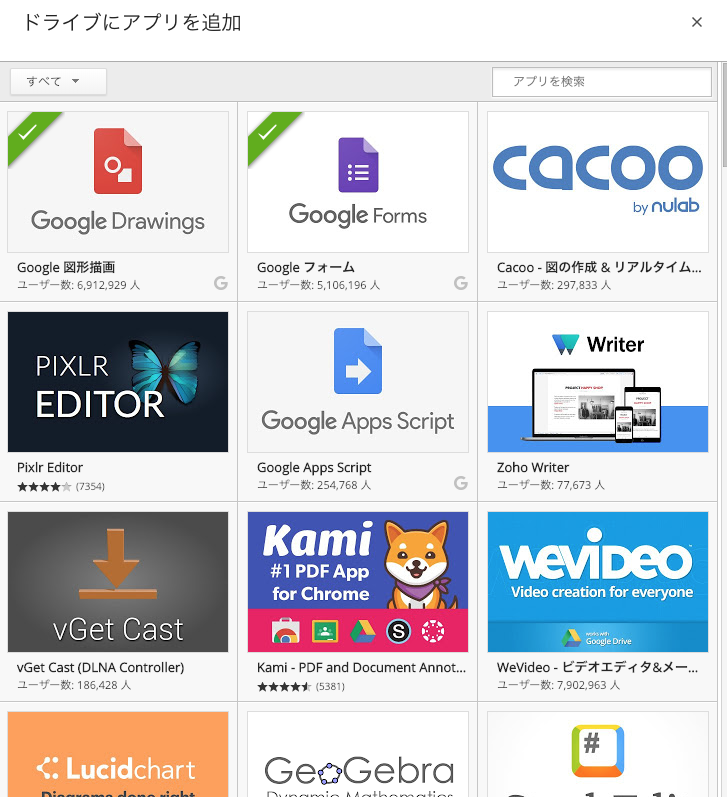Open the Kami PDF App thumbnail
This screenshot has height=797, width=727.
pos(358,582)
